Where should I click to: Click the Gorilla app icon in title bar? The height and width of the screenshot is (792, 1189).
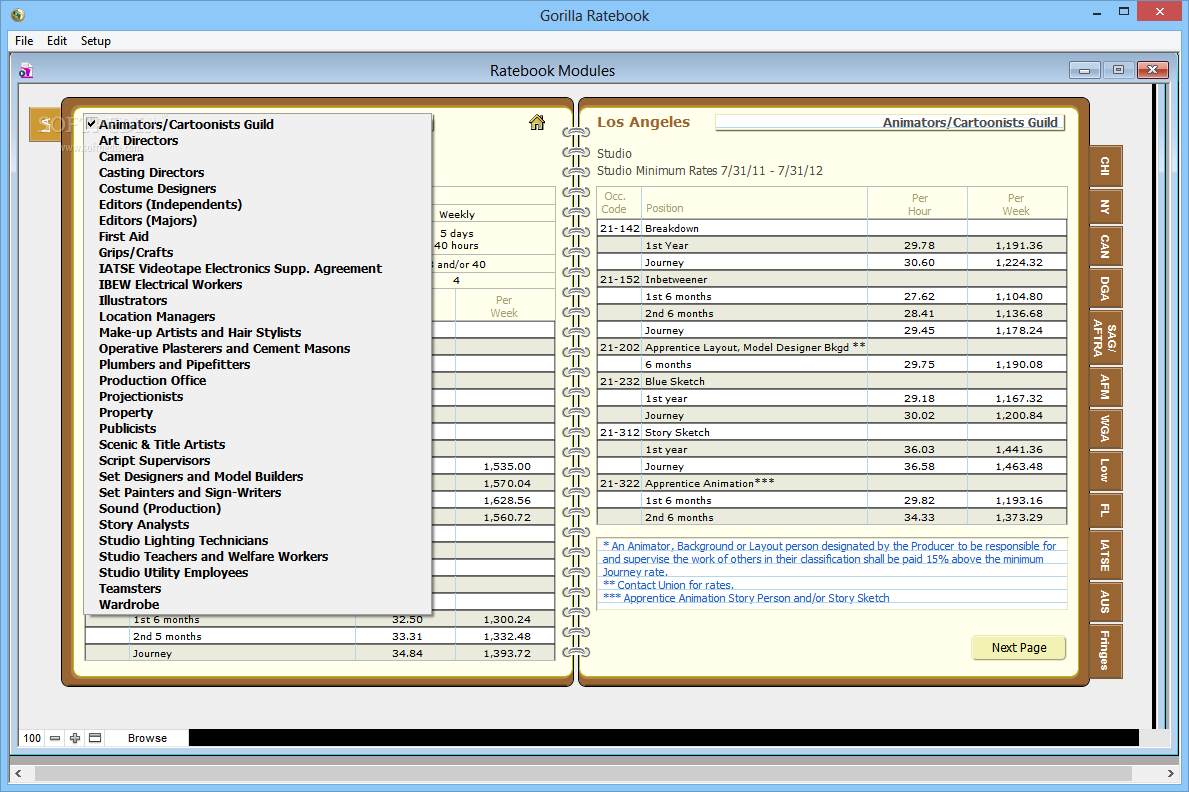coord(18,14)
